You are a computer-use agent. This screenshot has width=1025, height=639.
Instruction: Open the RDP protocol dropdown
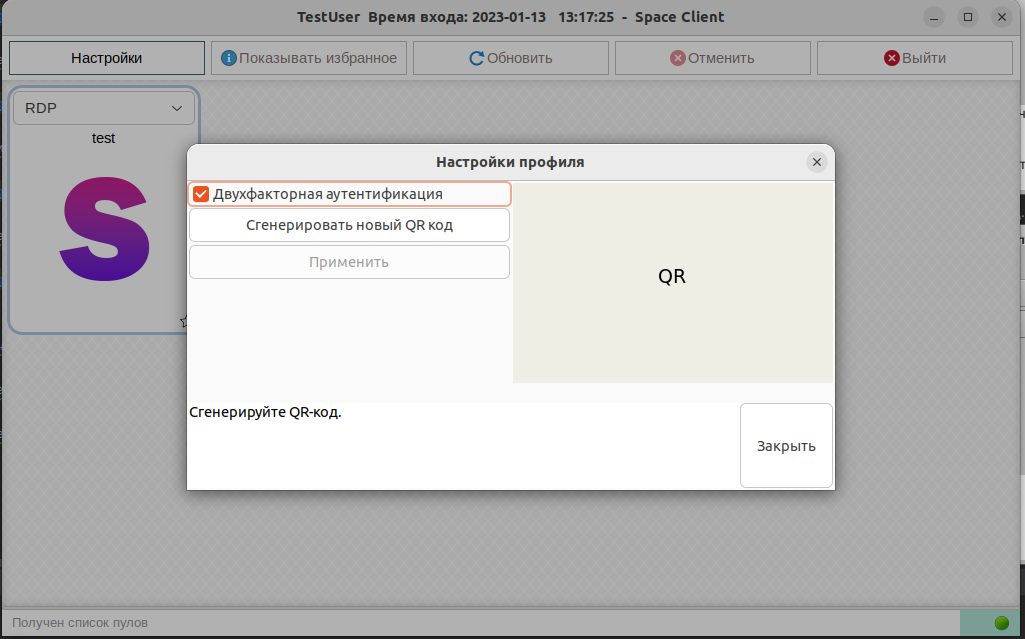click(104, 108)
